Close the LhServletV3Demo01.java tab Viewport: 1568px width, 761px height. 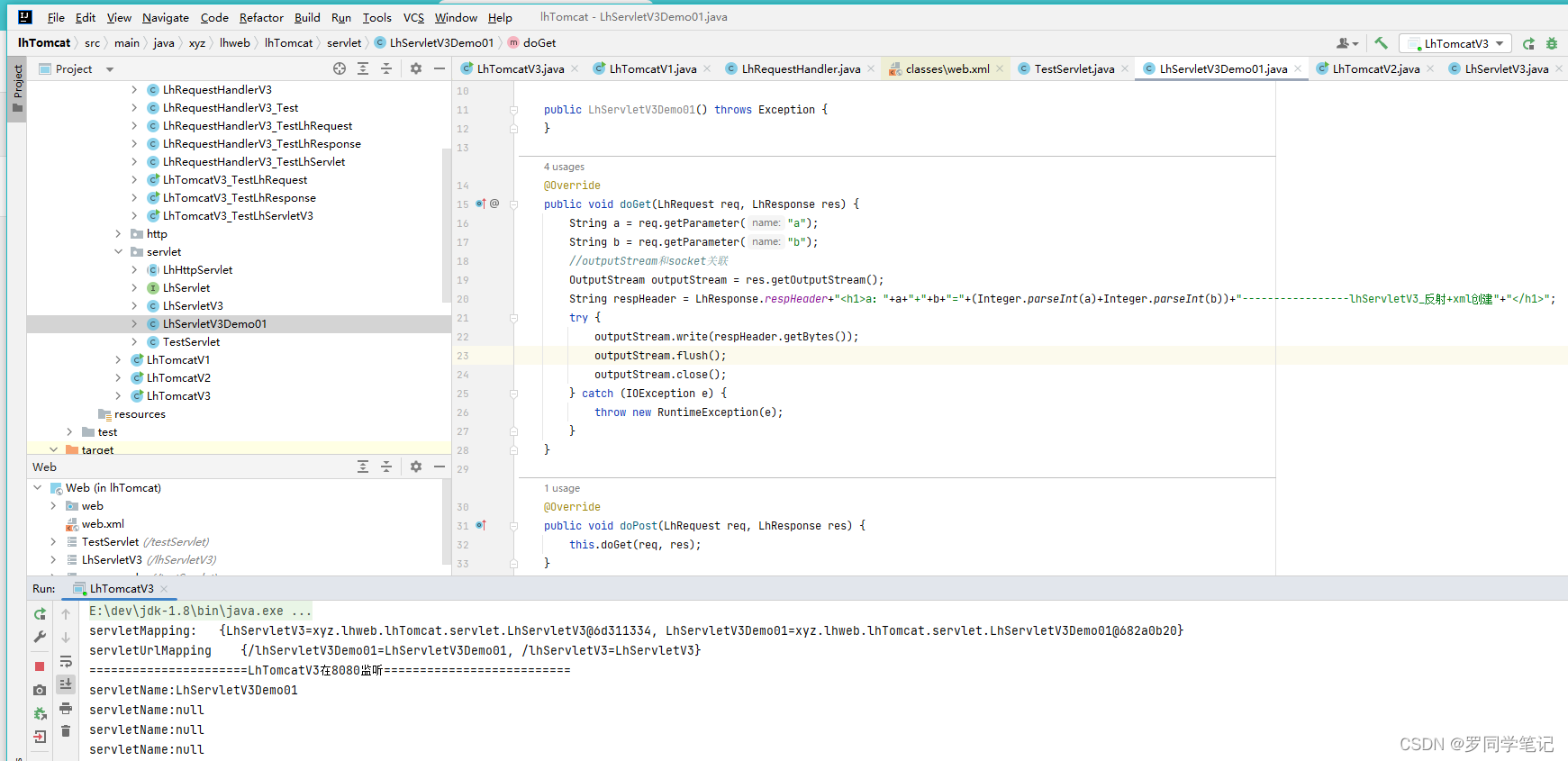[x=1298, y=68]
